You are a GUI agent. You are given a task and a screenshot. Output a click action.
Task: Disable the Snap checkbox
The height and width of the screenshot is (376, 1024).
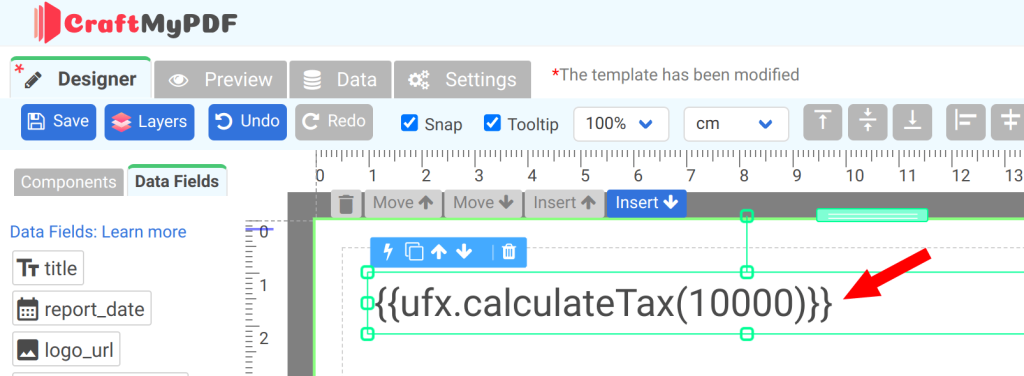409,123
